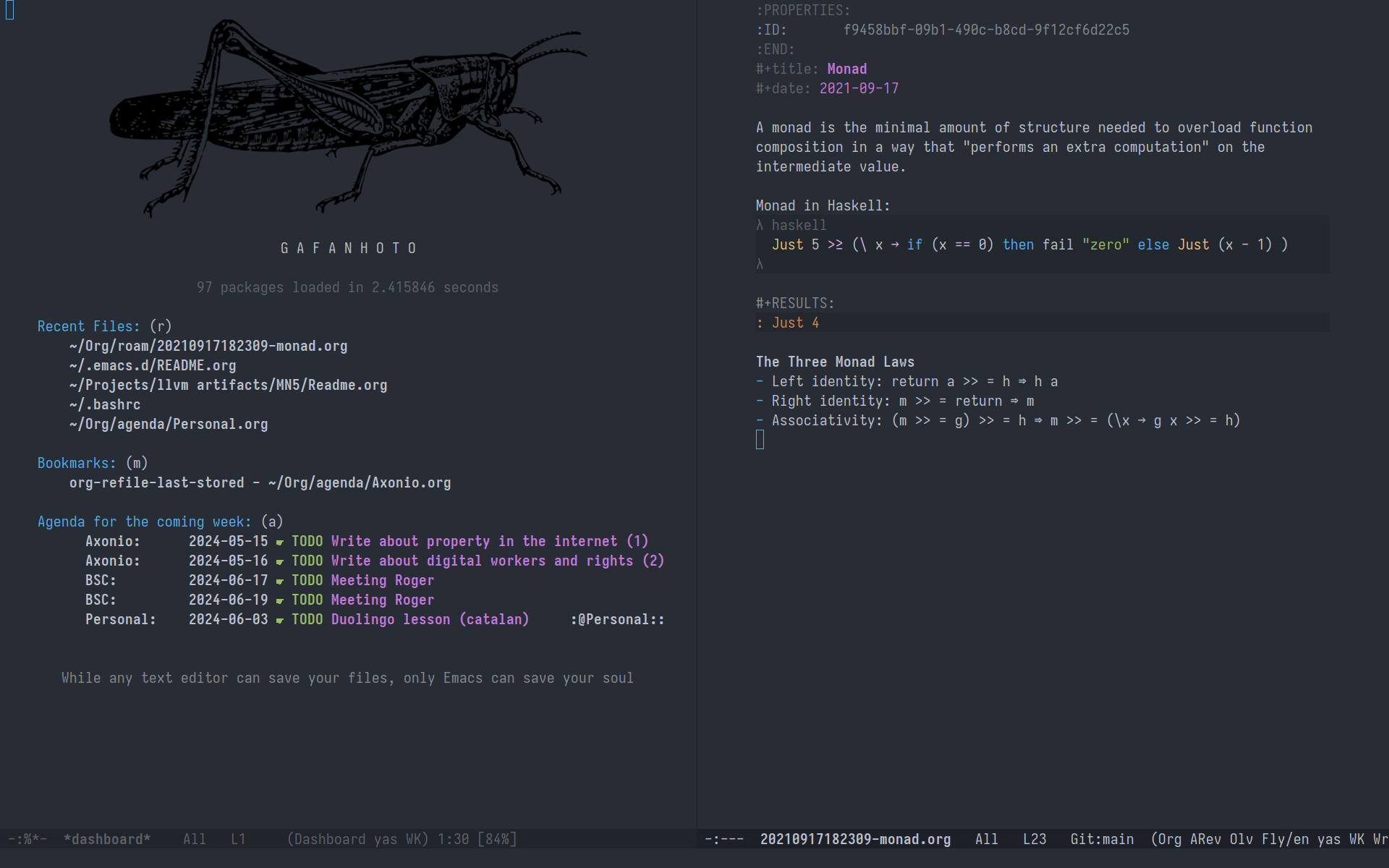1389x868 pixels.
Task: Open ~/.emacs.d/README.org recent file
Action: [153, 366]
